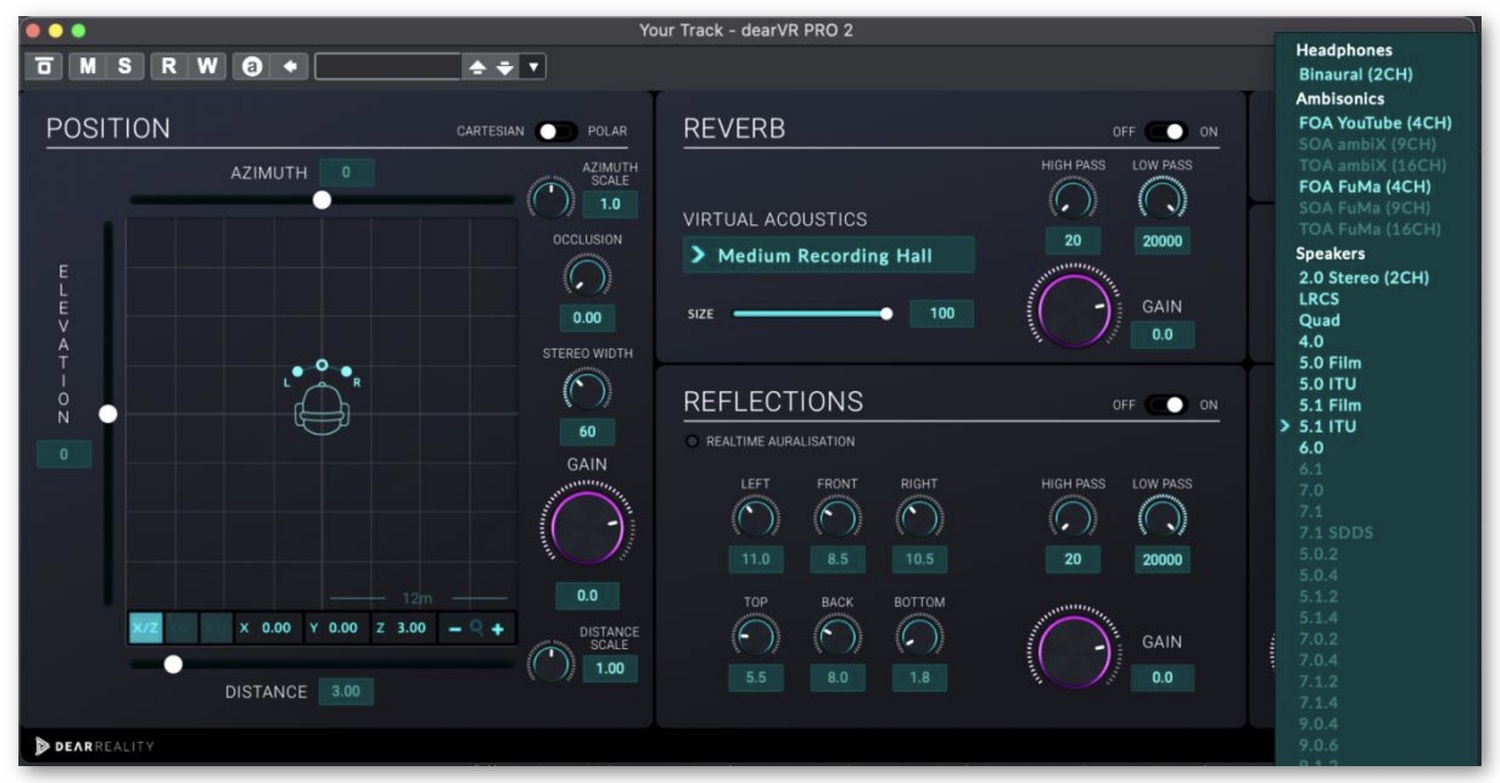Click the circled 'a' automation icon
This screenshot has height=783, width=1500.
253,67
